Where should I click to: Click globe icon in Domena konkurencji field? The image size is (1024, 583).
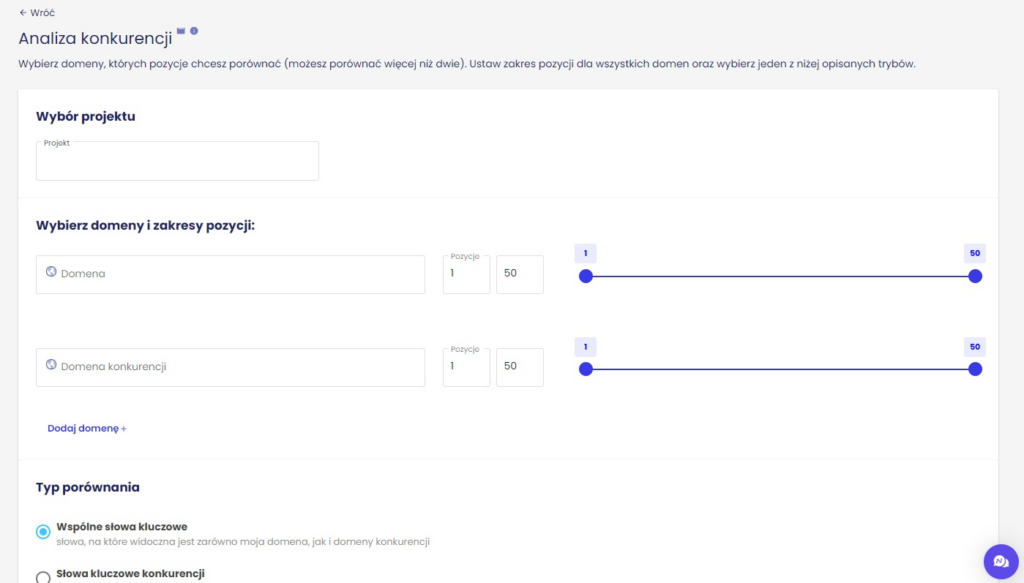51,365
